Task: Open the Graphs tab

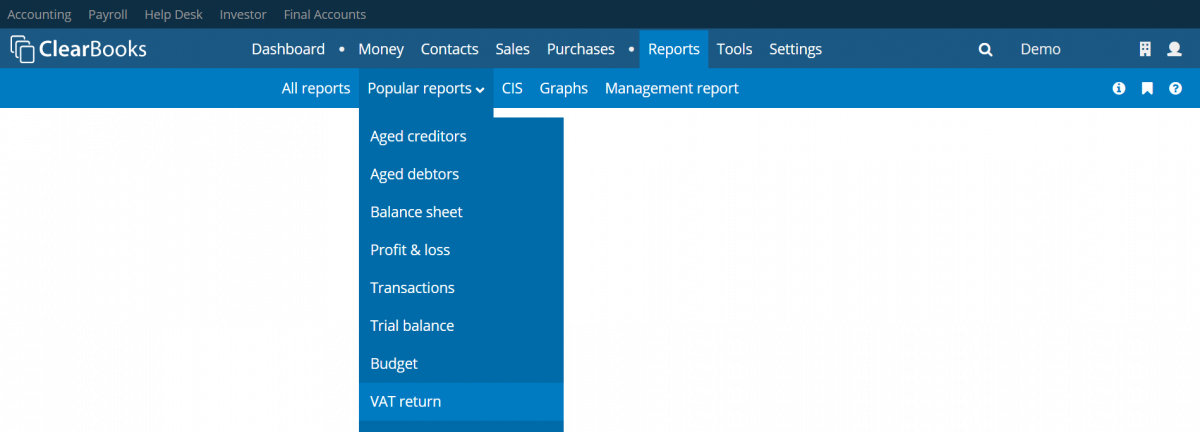Action: coord(564,88)
